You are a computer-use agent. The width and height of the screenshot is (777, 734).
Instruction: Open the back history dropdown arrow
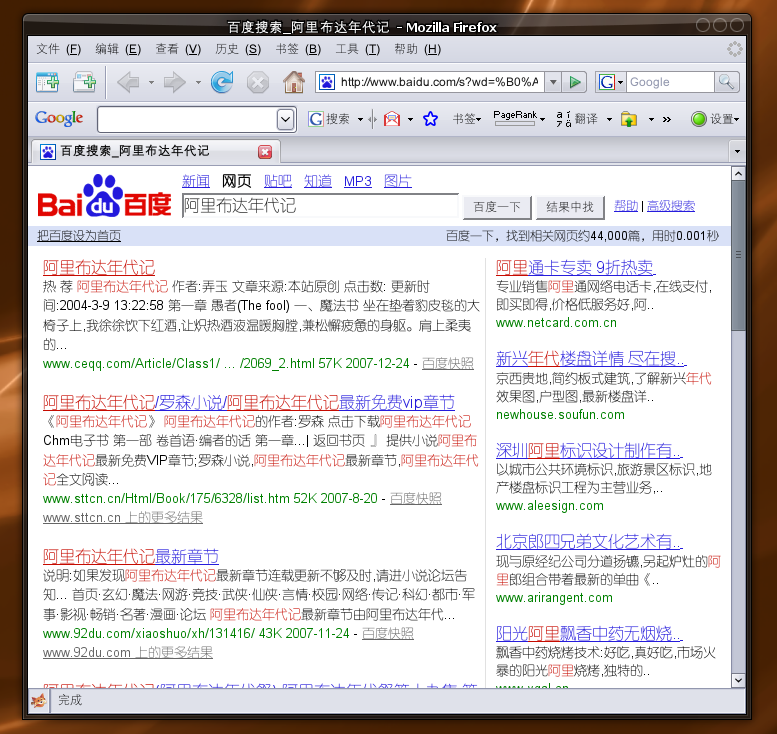tap(151, 82)
